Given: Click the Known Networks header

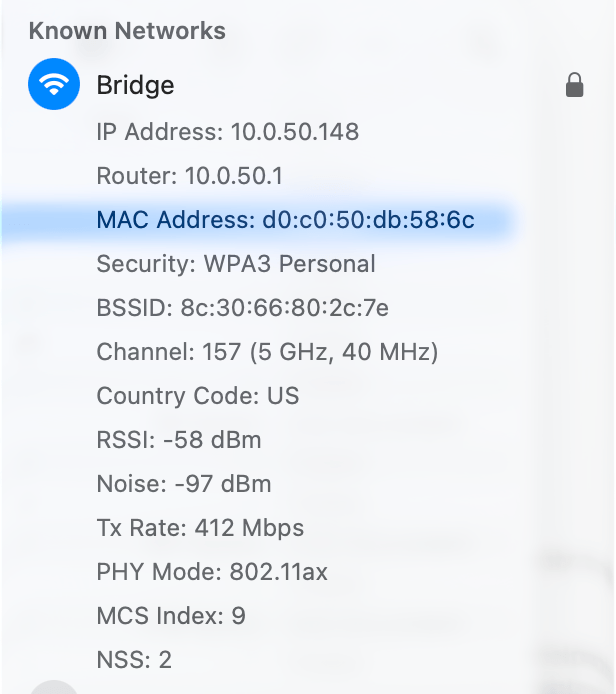Looking at the screenshot, I should click(127, 31).
